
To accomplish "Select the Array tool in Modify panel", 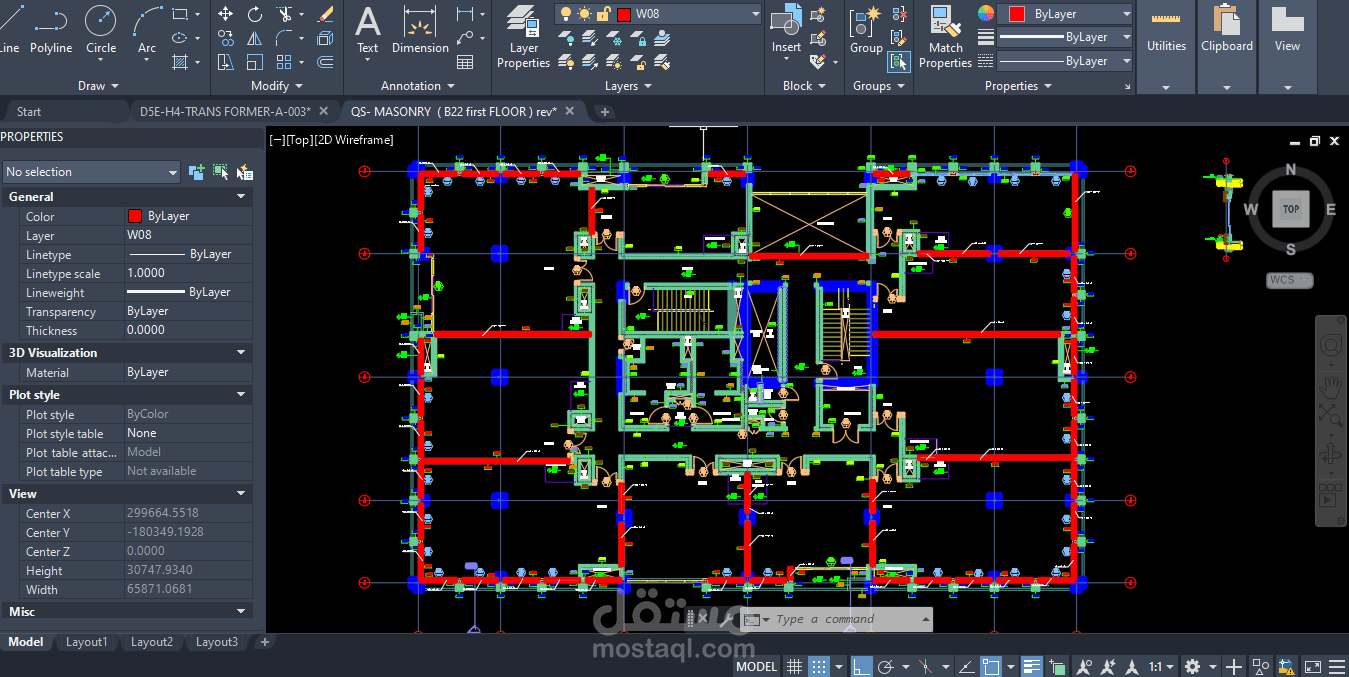I will click(x=284, y=62).
